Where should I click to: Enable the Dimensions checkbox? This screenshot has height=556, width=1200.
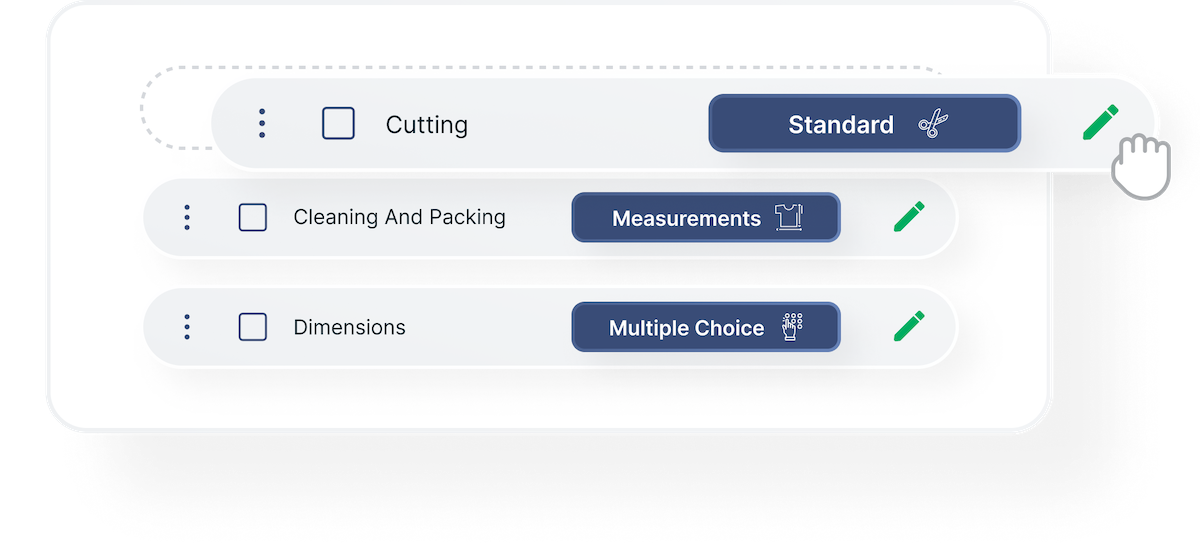253,327
